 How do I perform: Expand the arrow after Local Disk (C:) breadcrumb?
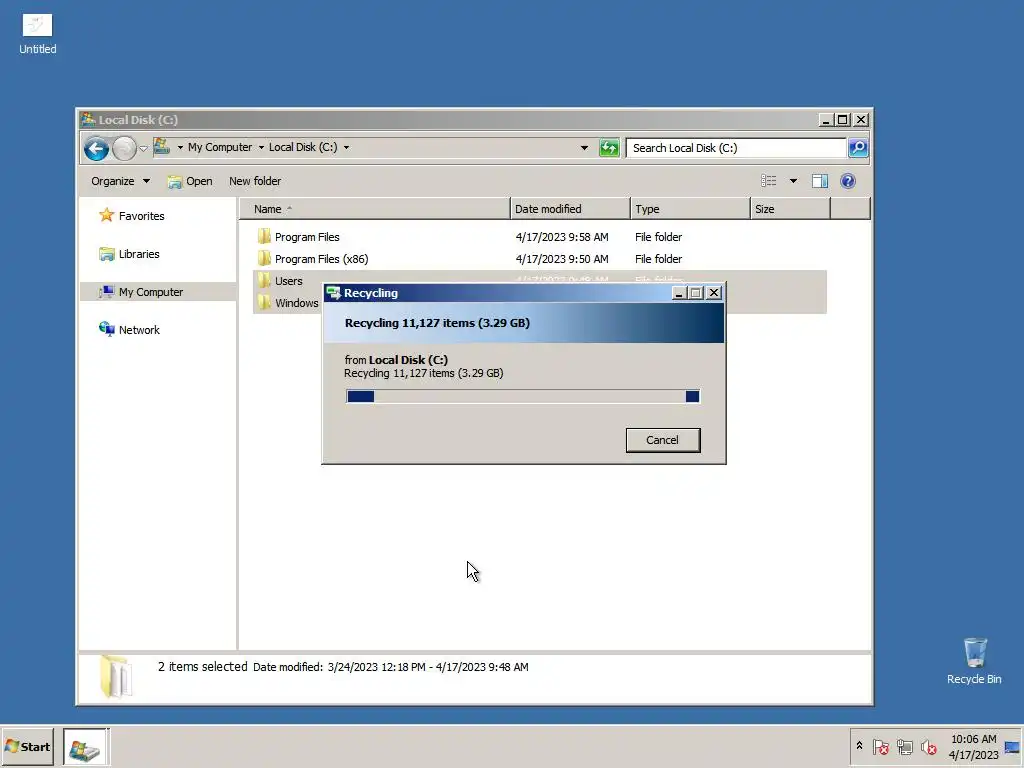coord(346,148)
